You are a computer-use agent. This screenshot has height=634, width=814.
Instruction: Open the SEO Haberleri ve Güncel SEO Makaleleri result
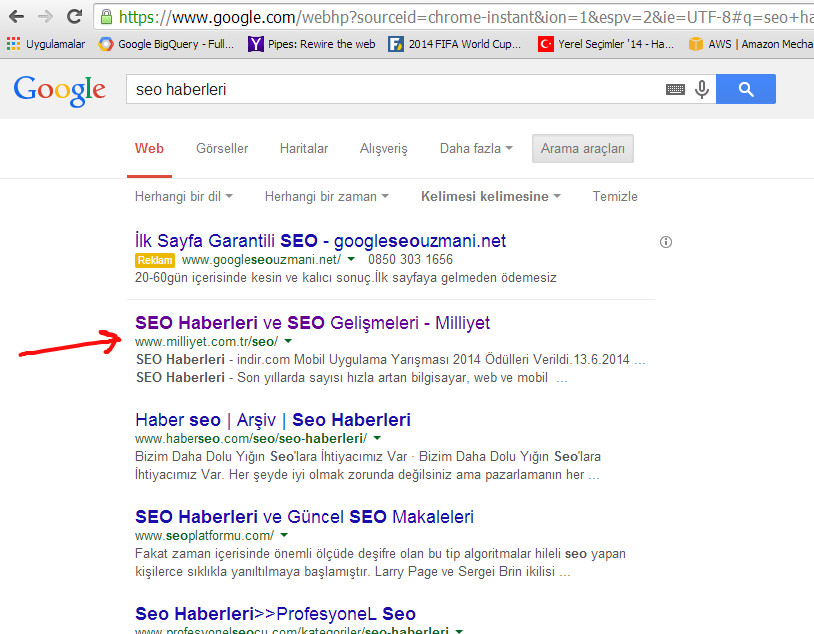pos(304,517)
